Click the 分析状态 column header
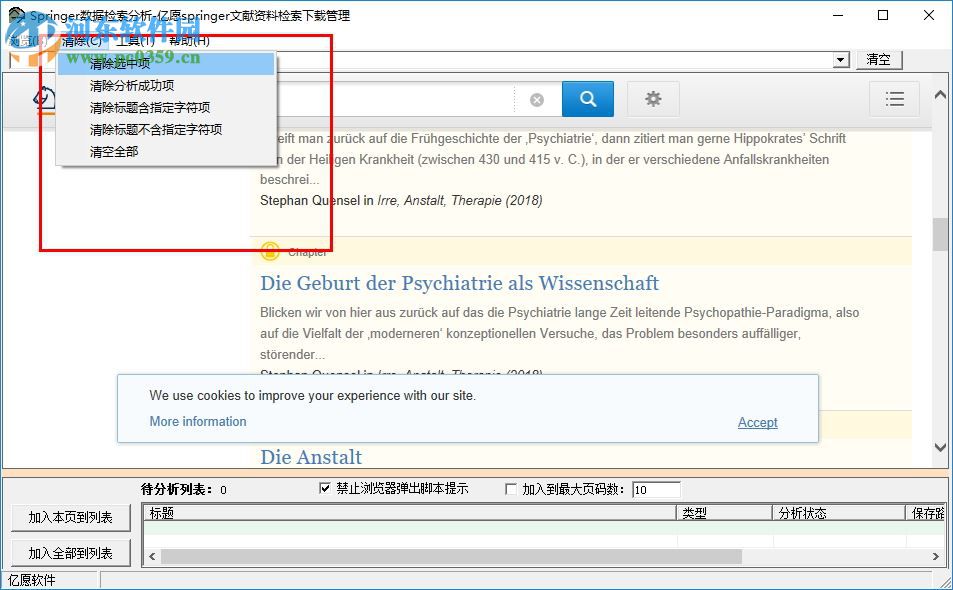953x590 pixels. [x=839, y=513]
